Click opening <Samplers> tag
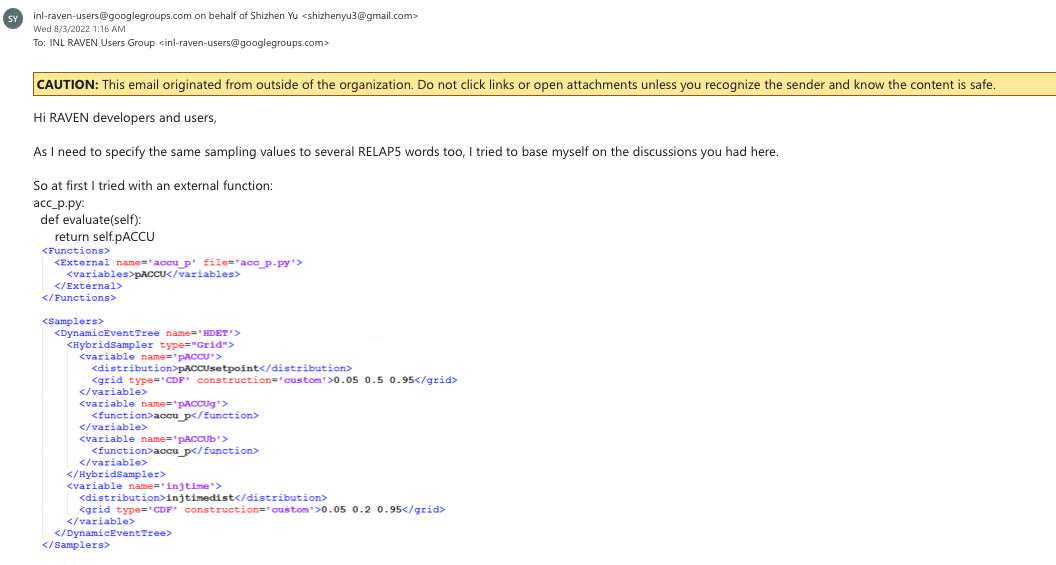The height and width of the screenshot is (565, 1056). point(73,321)
